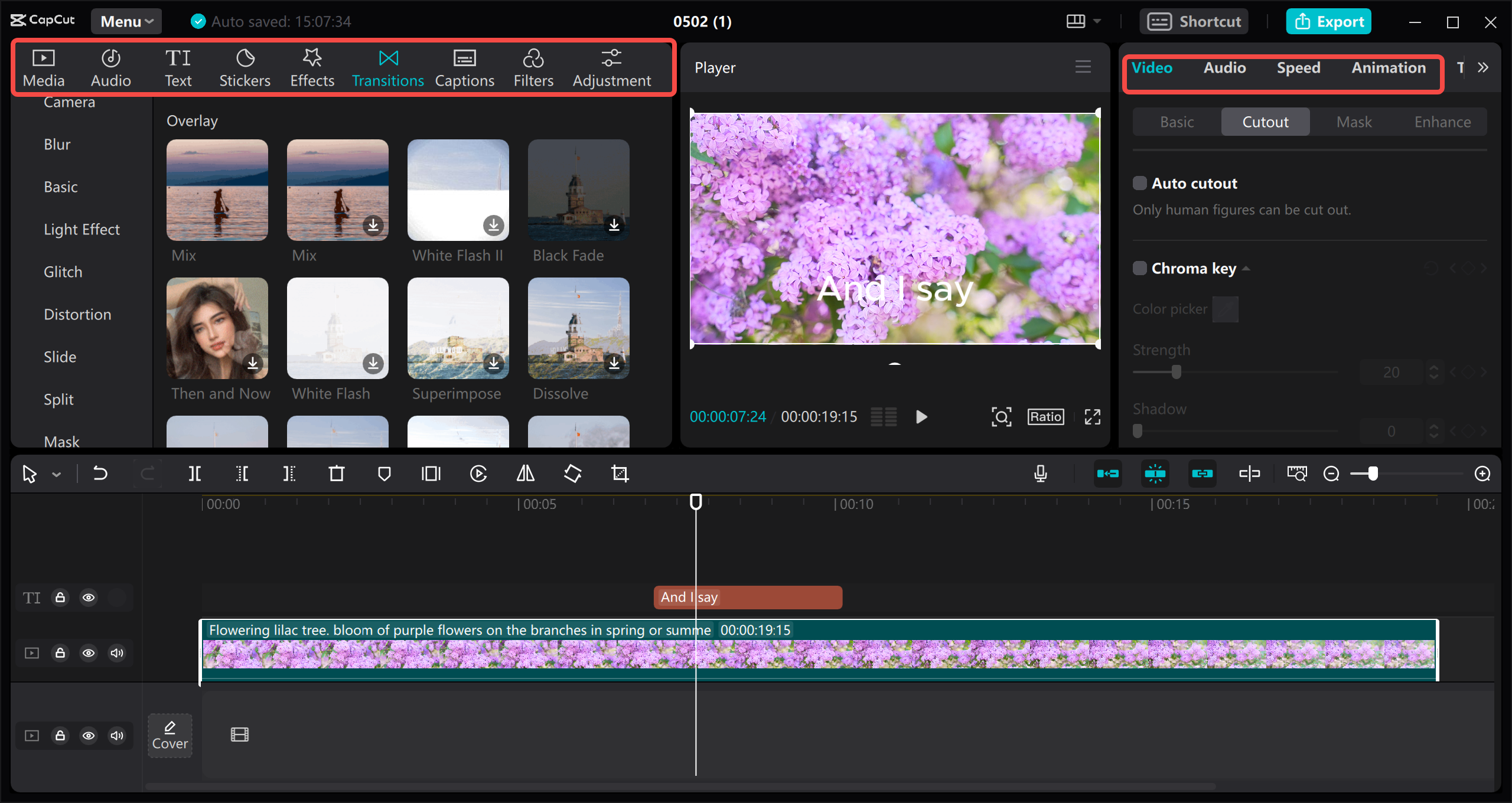Click the film strip icon on cover track

pyautogui.click(x=240, y=735)
